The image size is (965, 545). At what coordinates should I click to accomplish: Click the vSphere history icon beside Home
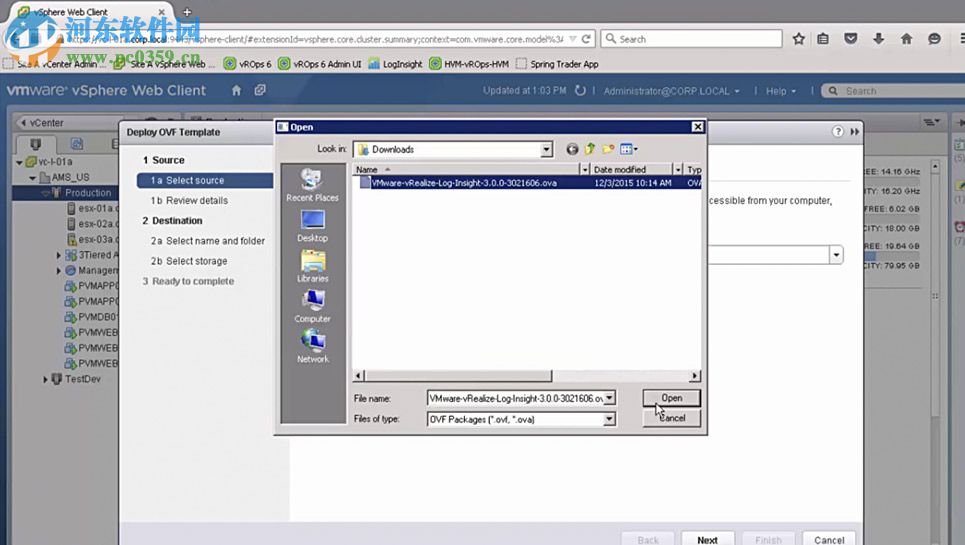(260, 90)
